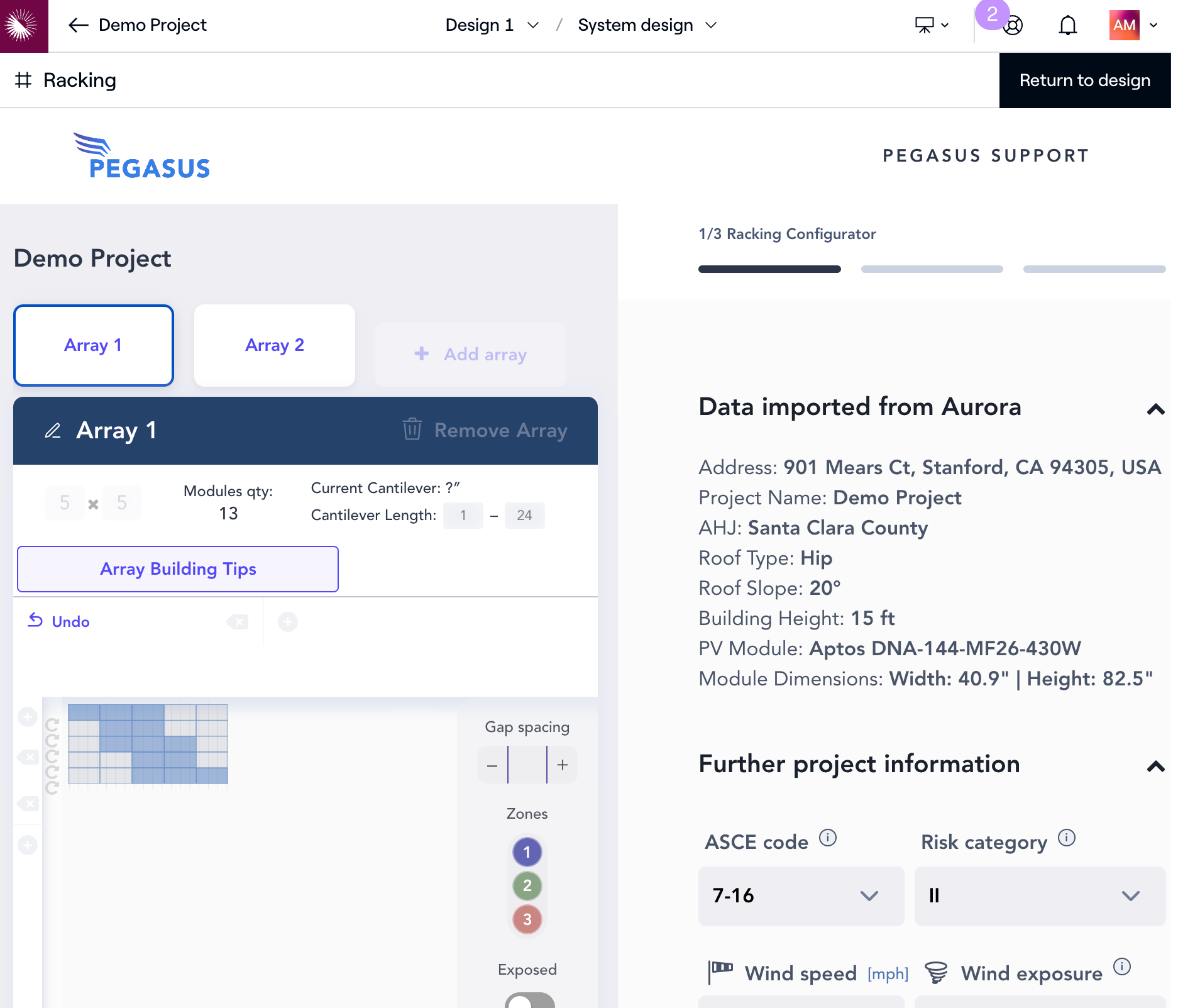Click the Aurora logo in top-left corner
Viewport: 1178px width, 1008px height.
24,26
